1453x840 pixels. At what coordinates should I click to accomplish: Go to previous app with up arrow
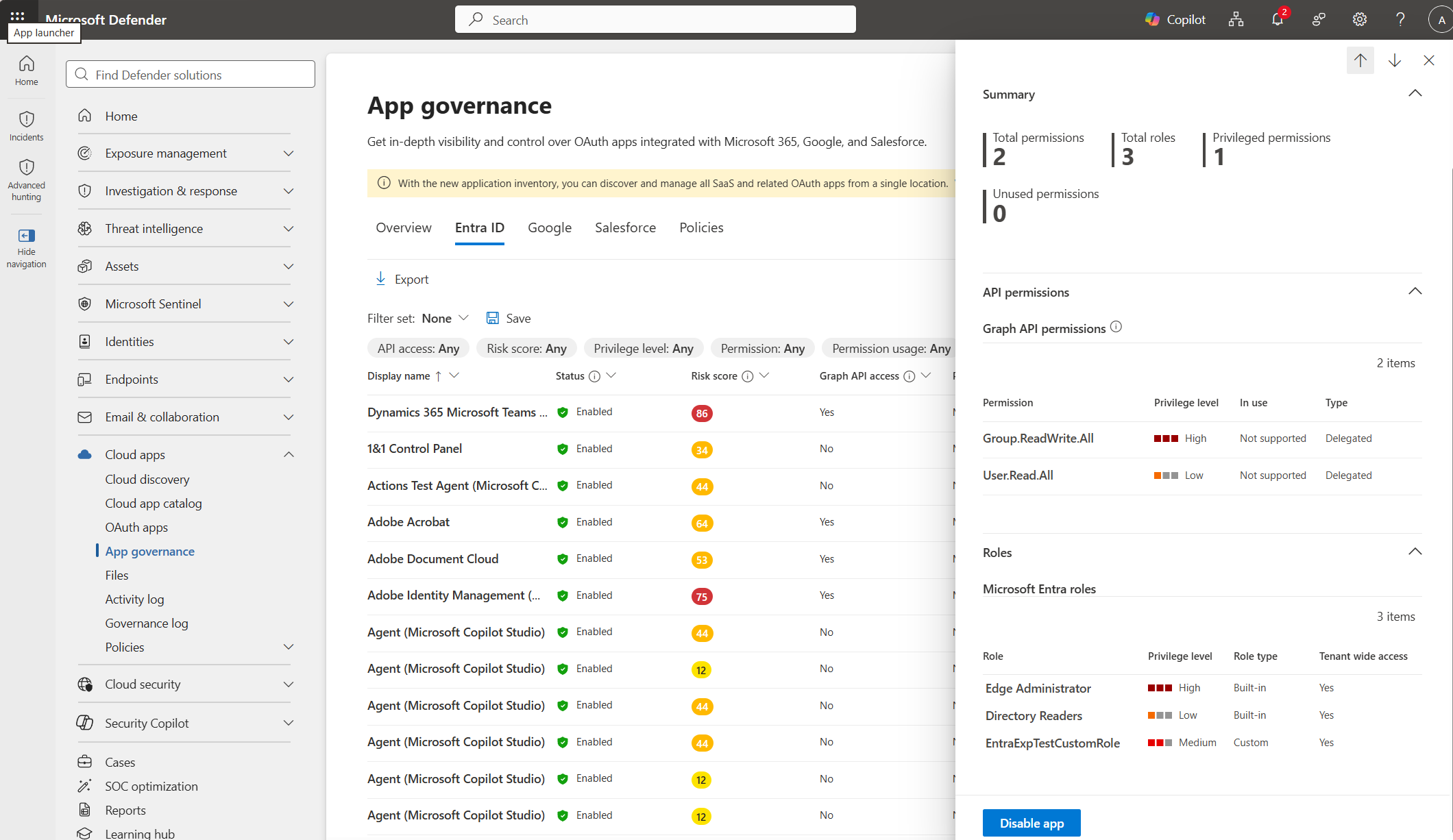pos(1360,60)
